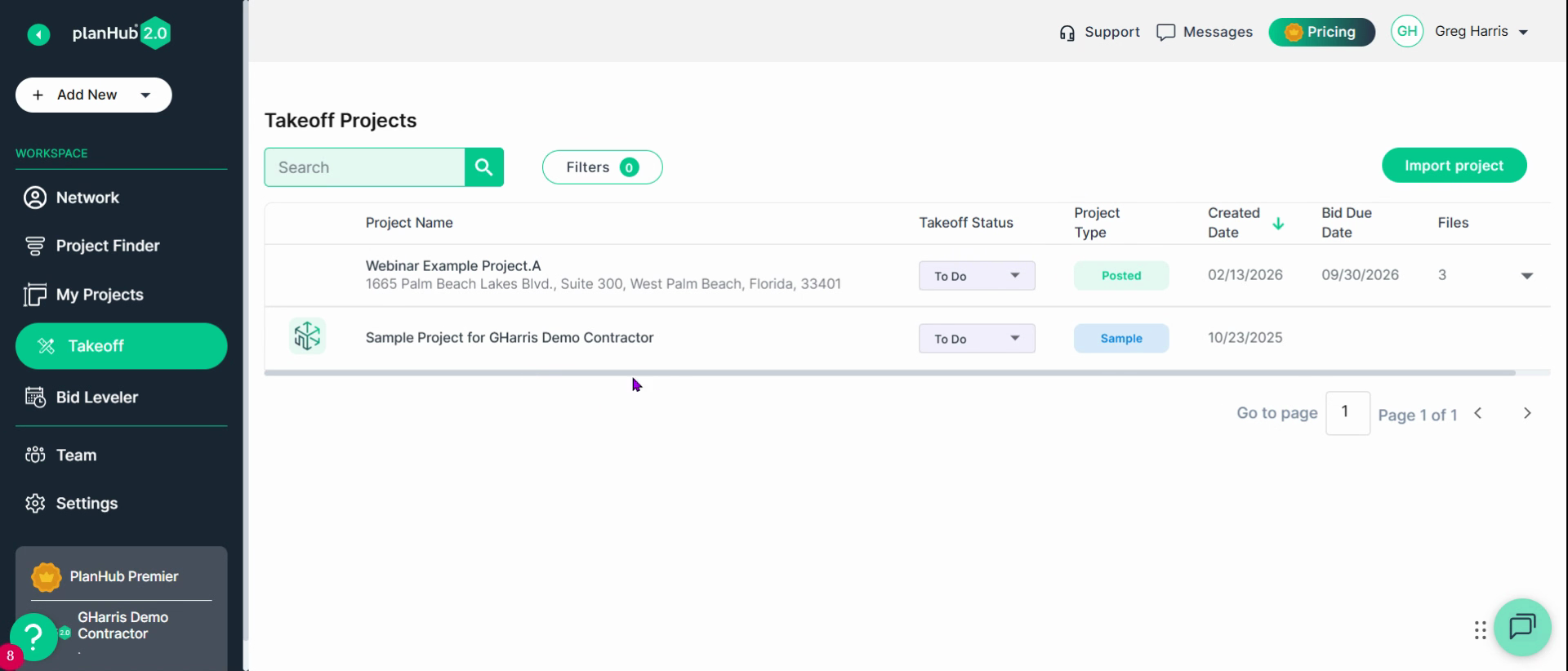1568x671 pixels.
Task: Click the Page 1 of 1 label
Action: (1417, 415)
